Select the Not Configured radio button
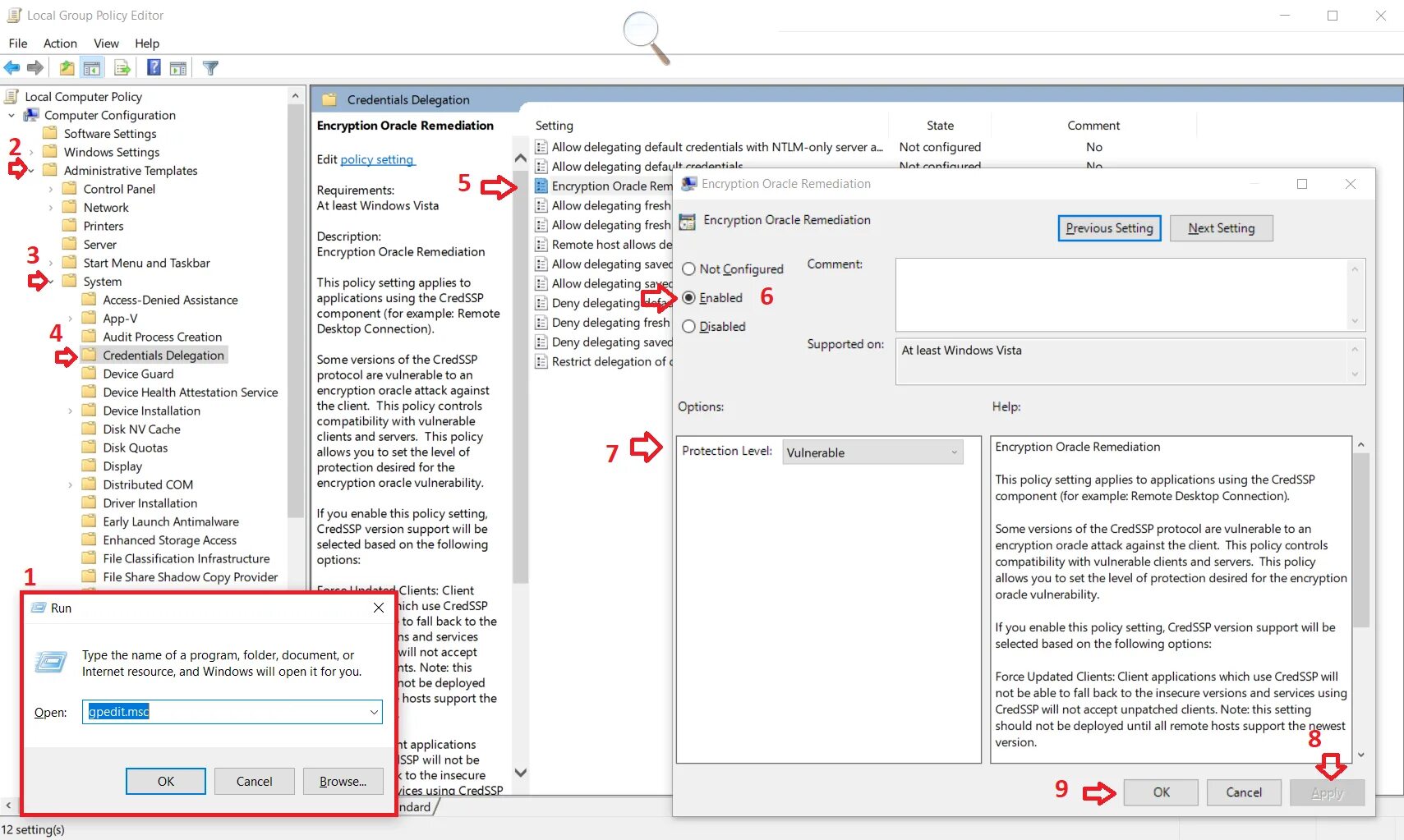The height and width of the screenshot is (840, 1404). pyautogui.click(x=688, y=269)
